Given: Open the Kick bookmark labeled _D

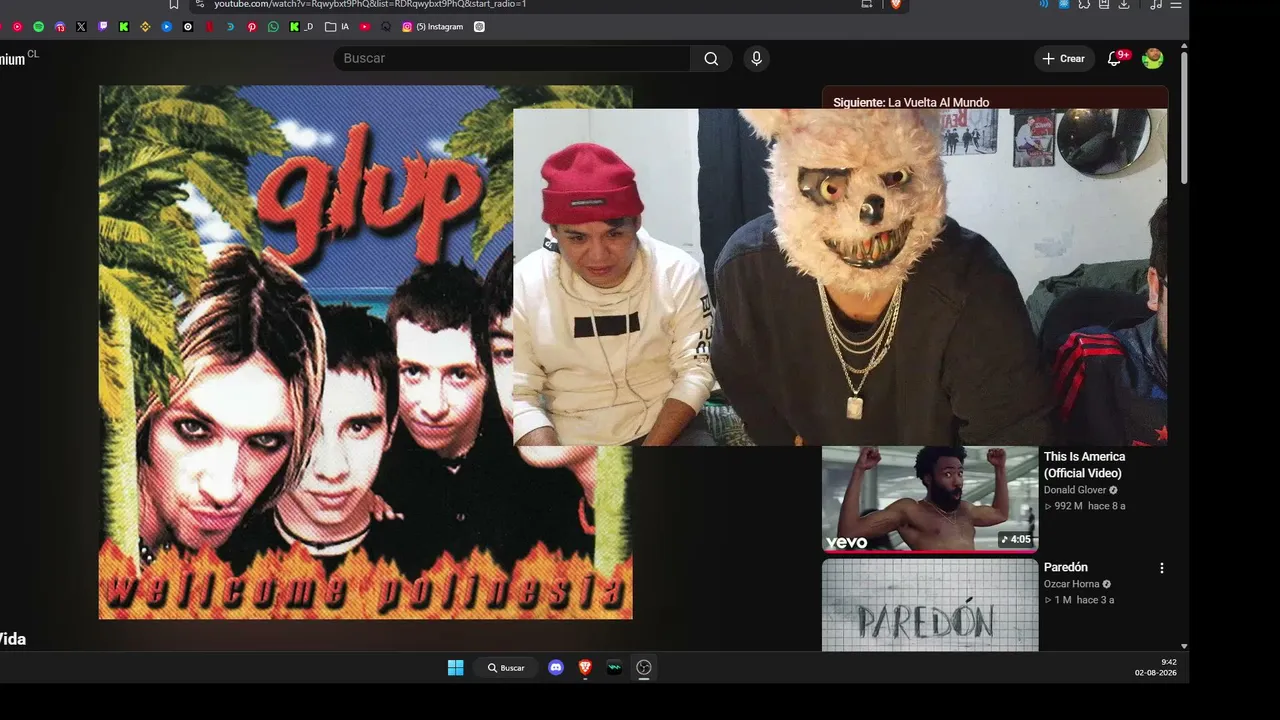Looking at the screenshot, I should [301, 27].
